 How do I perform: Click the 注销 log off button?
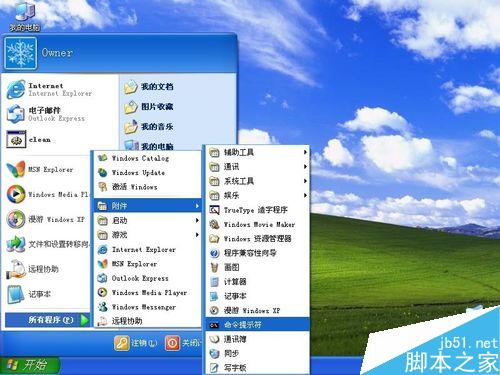[136, 343]
